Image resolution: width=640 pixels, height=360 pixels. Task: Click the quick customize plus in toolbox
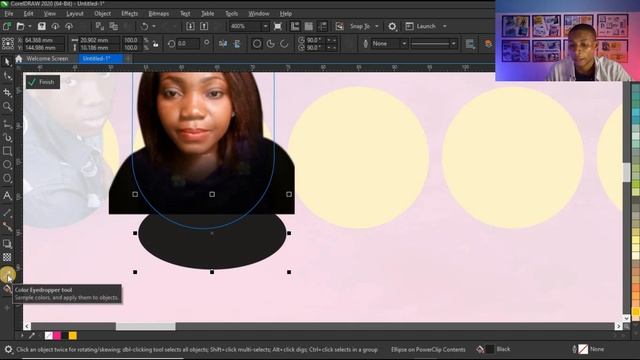(x=7, y=307)
